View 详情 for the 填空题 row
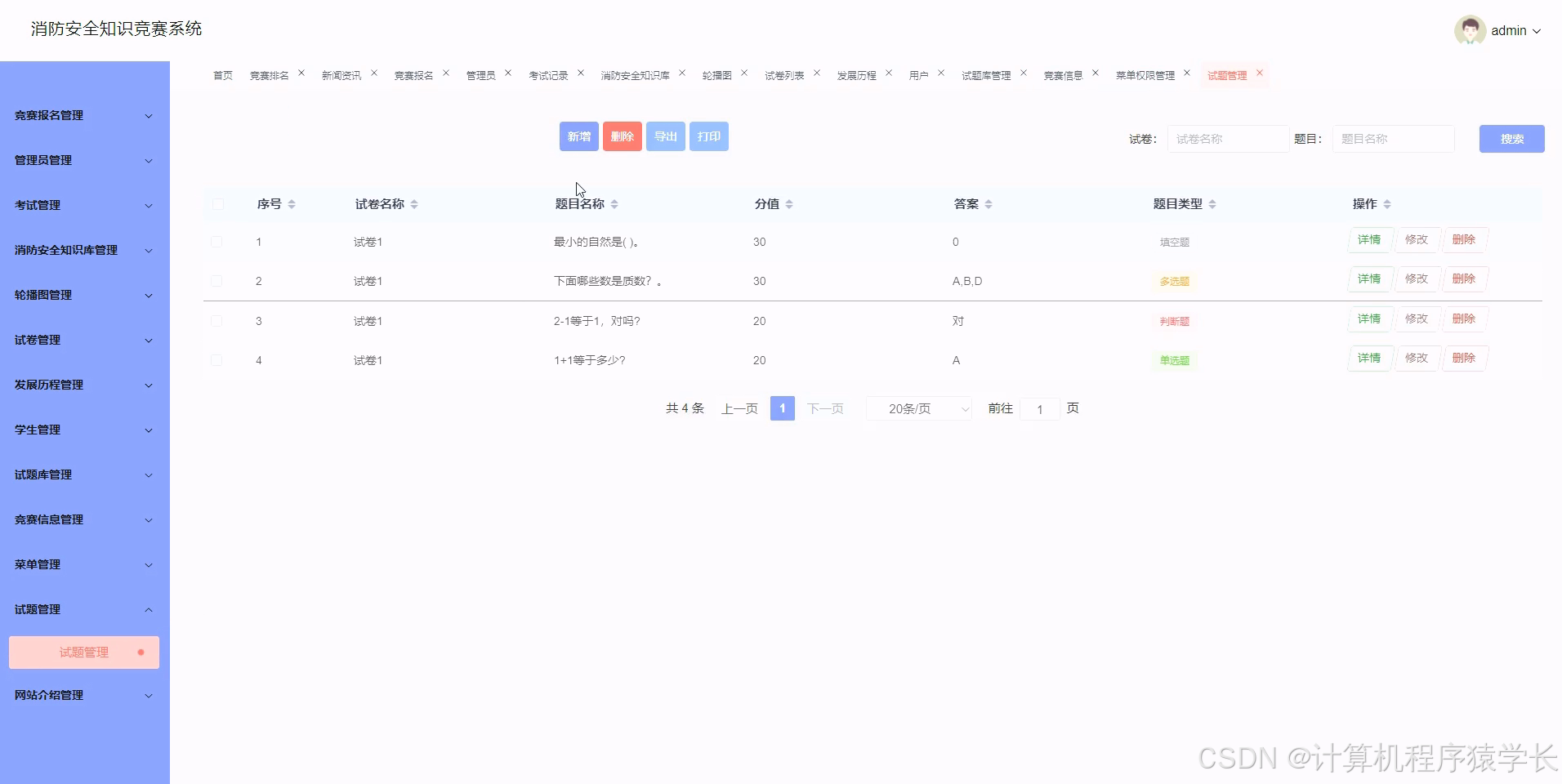 1369,240
